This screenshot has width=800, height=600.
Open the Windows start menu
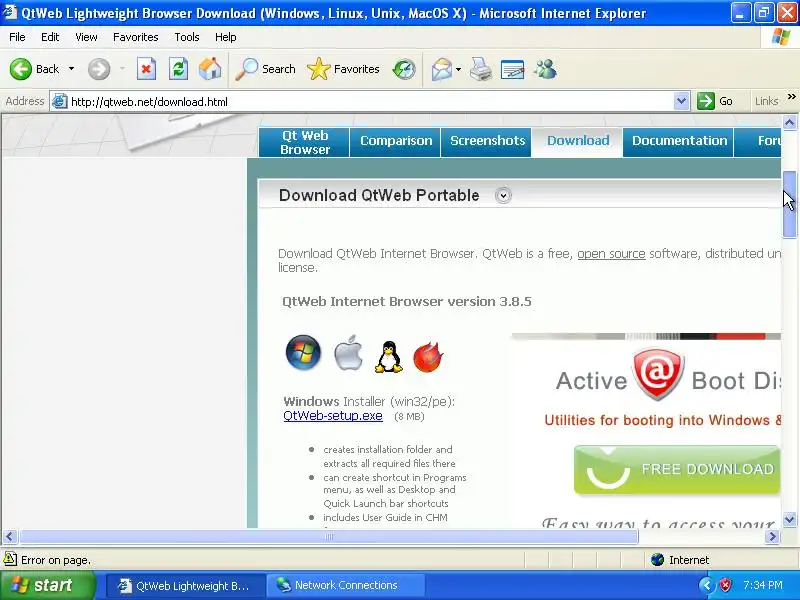pyautogui.click(x=48, y=585)
